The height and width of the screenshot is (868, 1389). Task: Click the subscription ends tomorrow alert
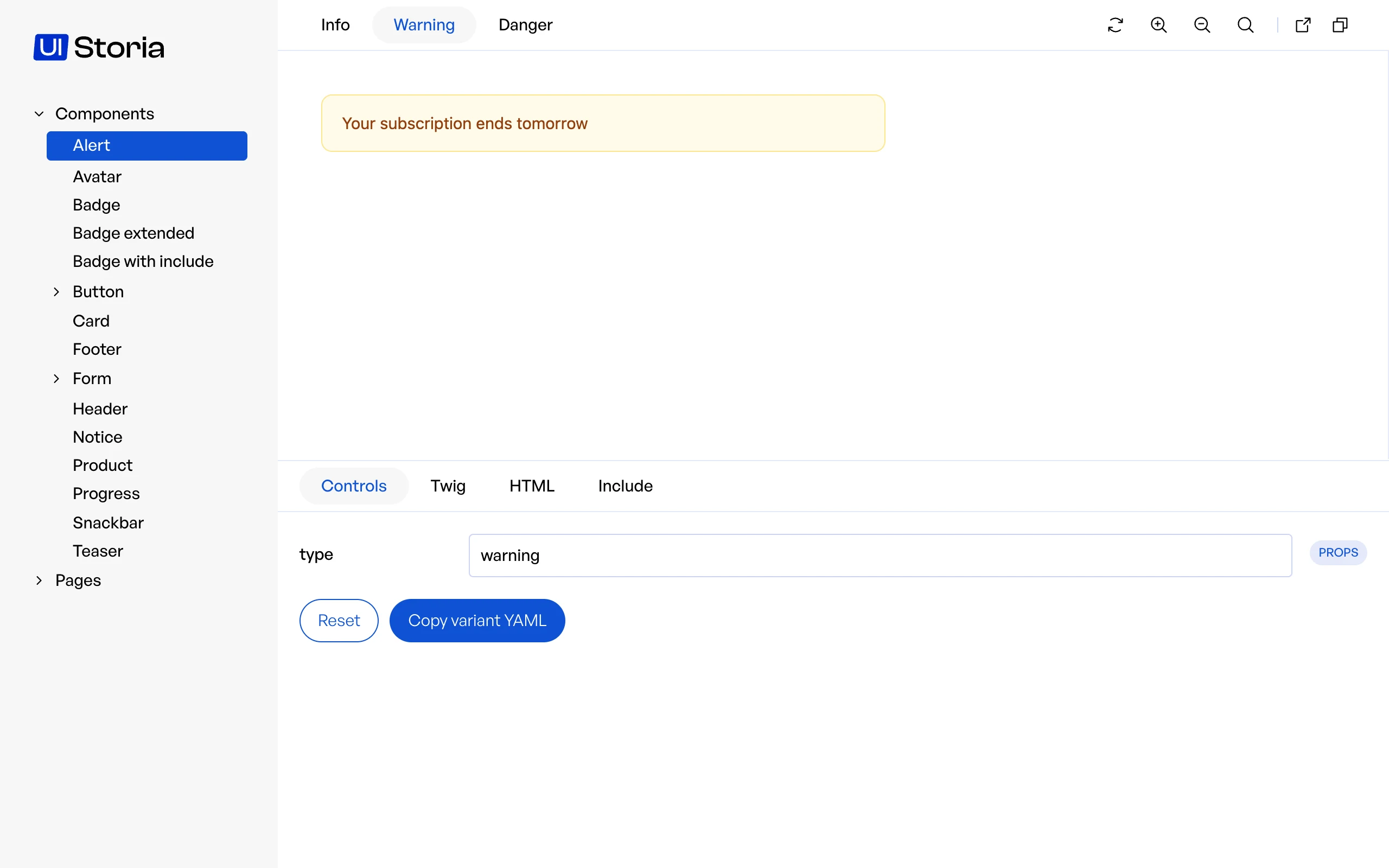click(x=603, y=123)
